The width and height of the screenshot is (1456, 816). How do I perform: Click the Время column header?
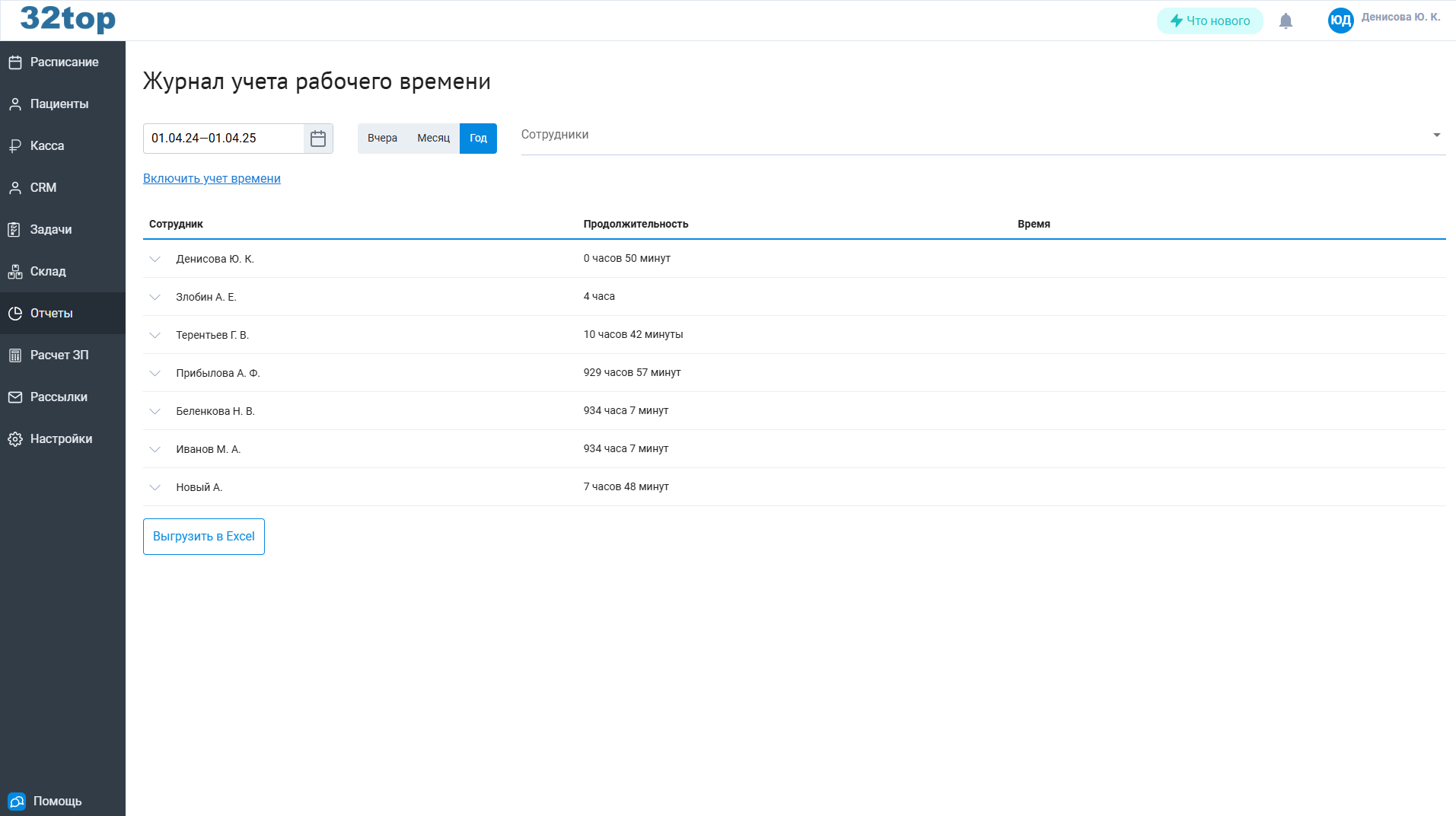(1034, 225)
